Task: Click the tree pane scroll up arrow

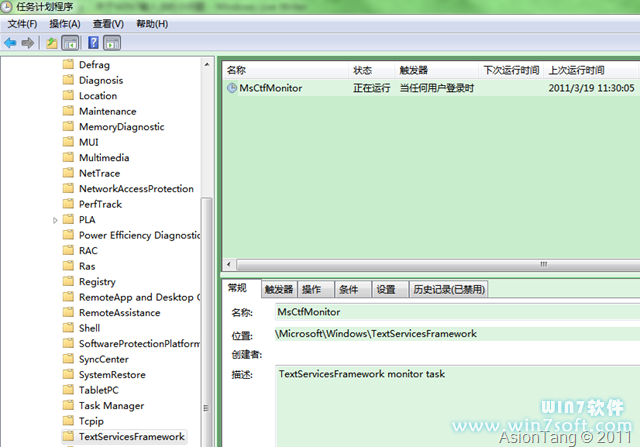Action: coord(207,64)
